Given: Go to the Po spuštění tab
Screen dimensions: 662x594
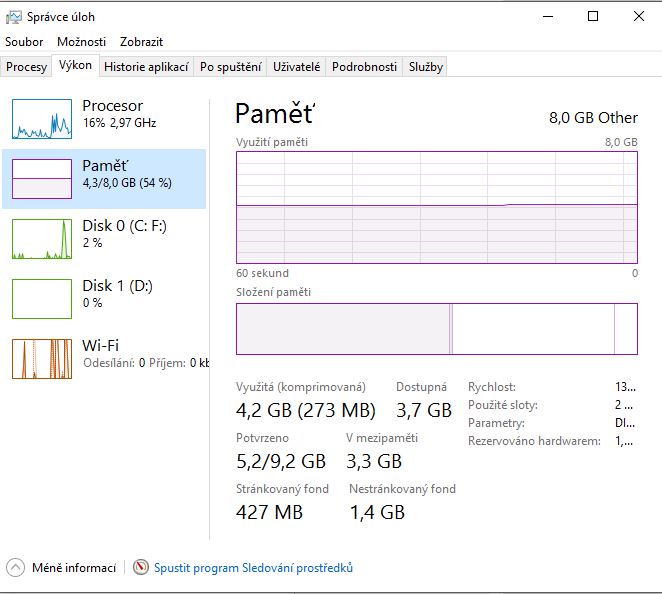Looking at the screenshot, I should (231, 67).
